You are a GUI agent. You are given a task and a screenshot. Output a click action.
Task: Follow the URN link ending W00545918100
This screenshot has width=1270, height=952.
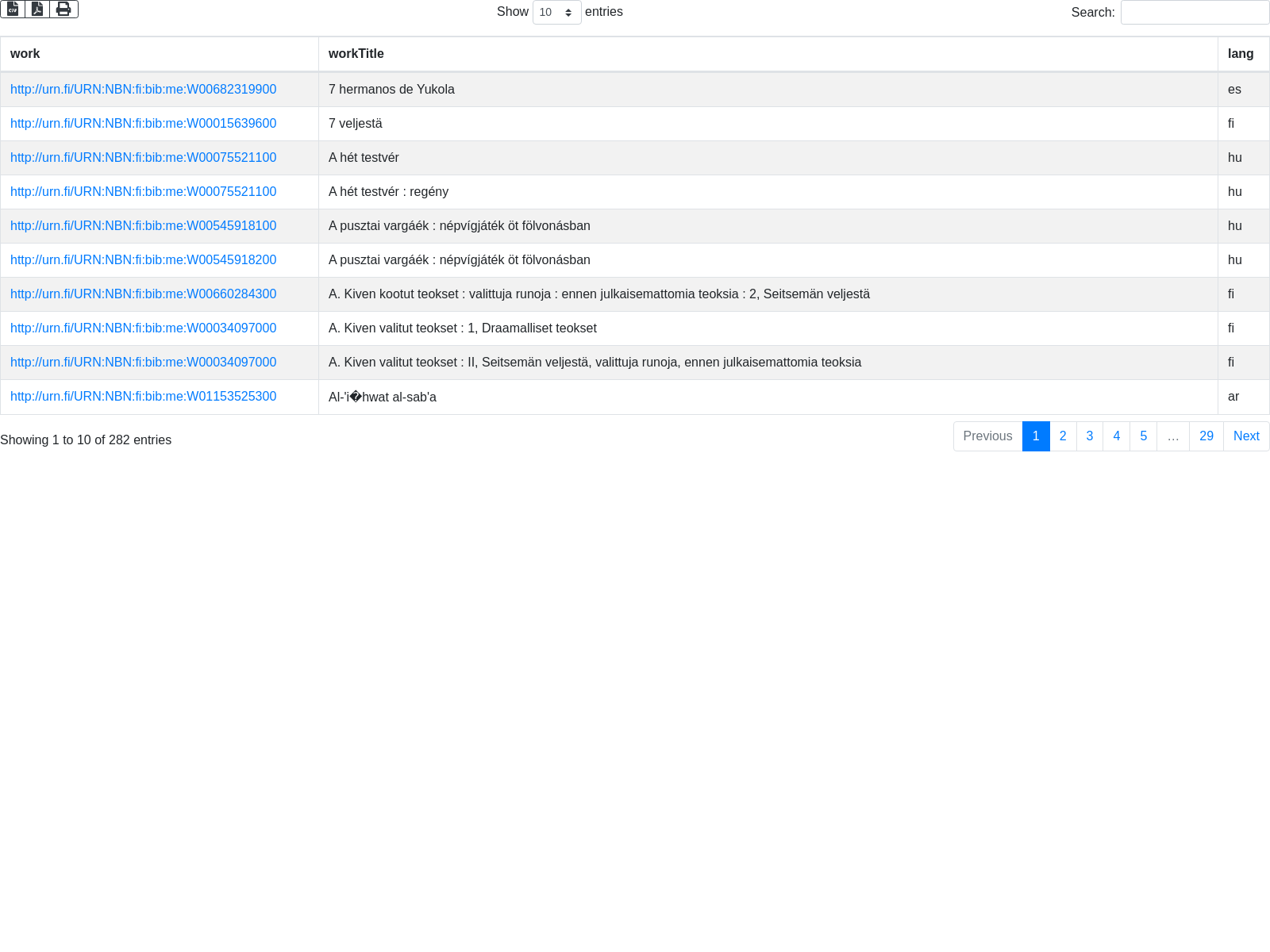pos(143,226)
